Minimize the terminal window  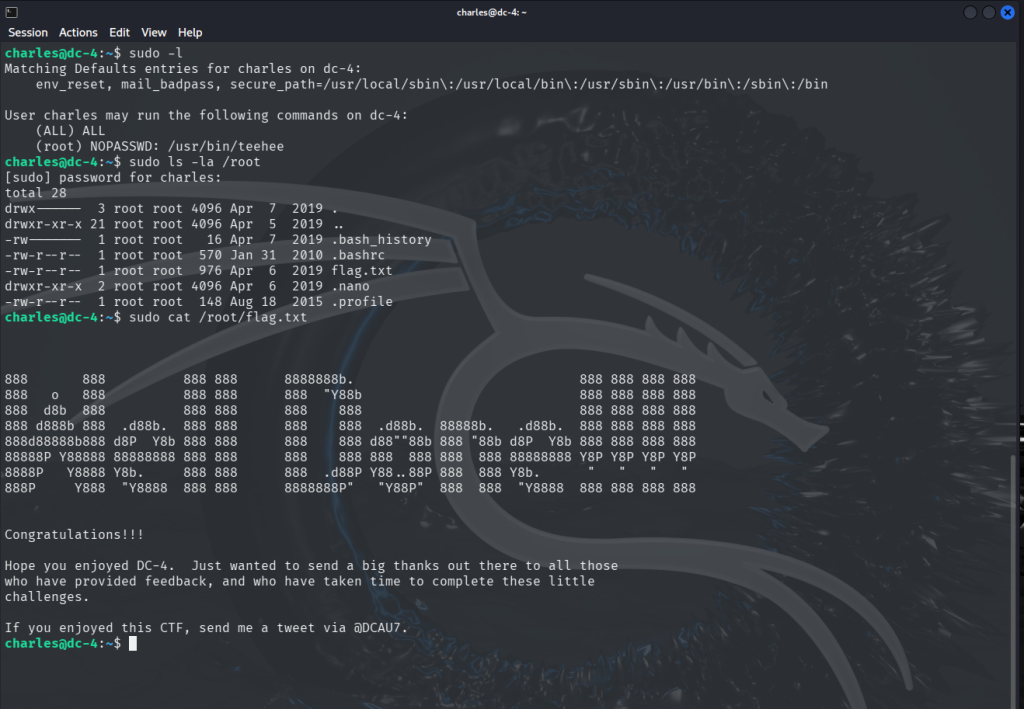tap(970, 12)
